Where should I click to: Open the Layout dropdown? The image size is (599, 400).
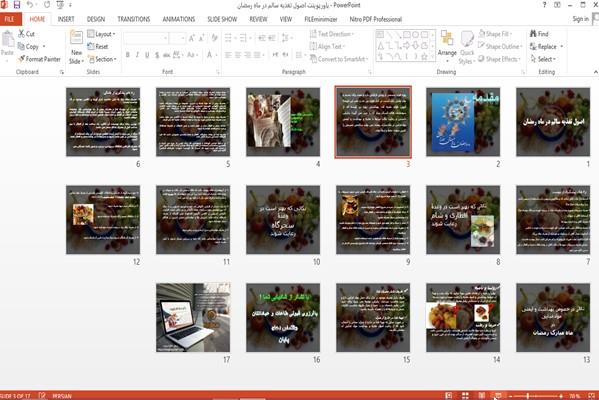pyautogui.click(x=101, y=34)
